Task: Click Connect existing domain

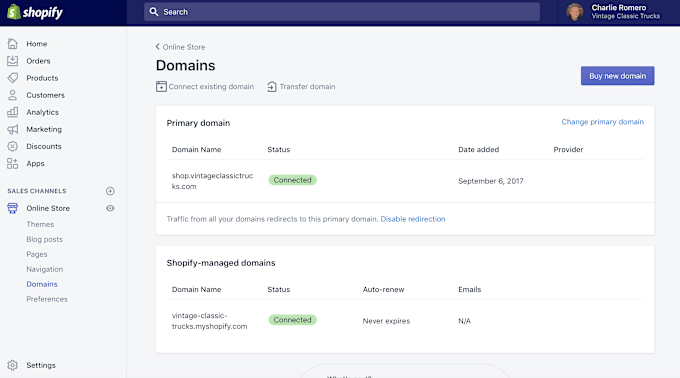Action: (211, 87)
